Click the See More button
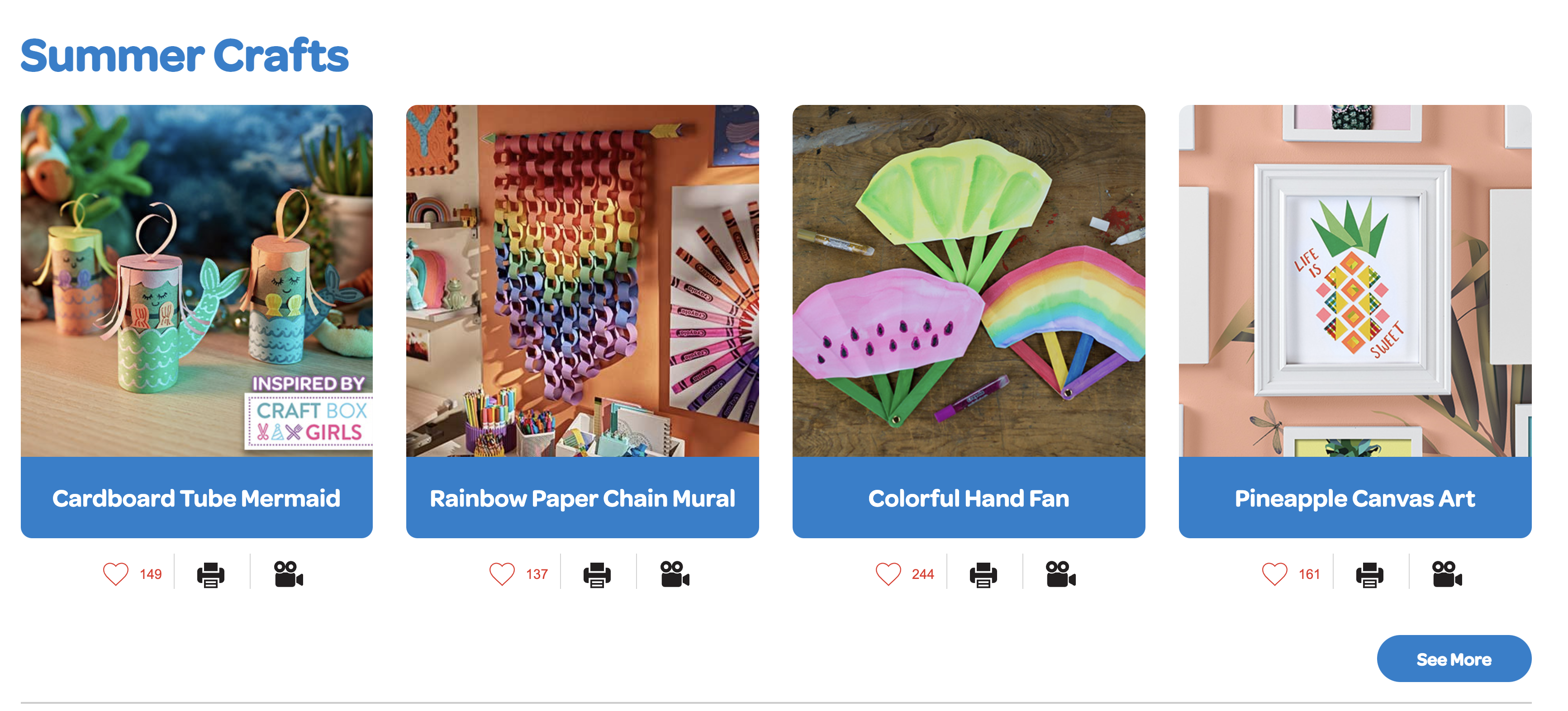Viewport: 1568px width, 711px height. pos(1454,659)
